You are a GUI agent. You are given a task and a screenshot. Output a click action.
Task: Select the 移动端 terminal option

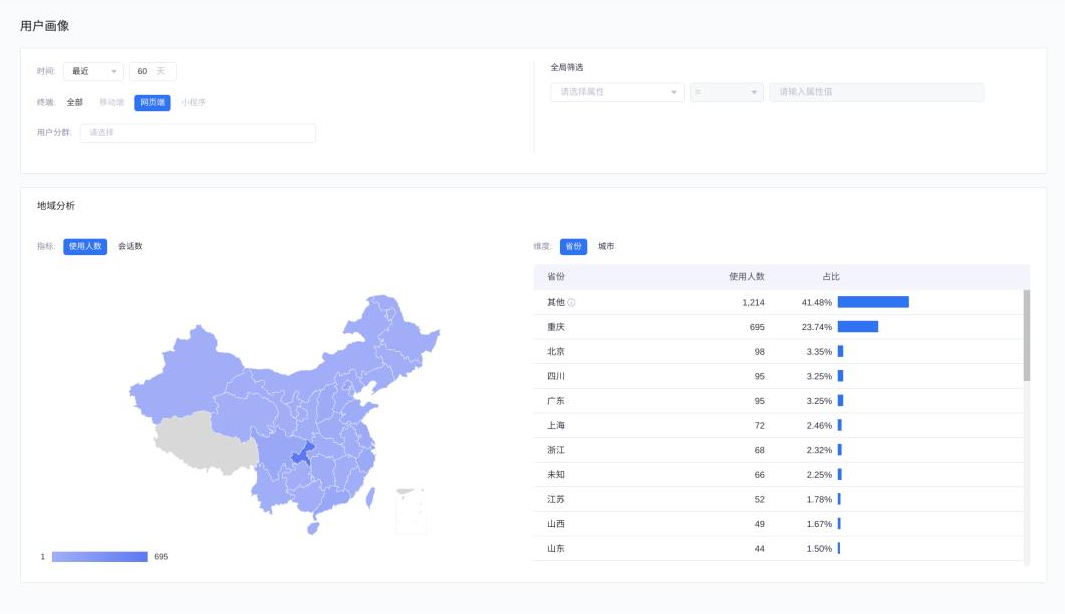[x=111, y=103]
